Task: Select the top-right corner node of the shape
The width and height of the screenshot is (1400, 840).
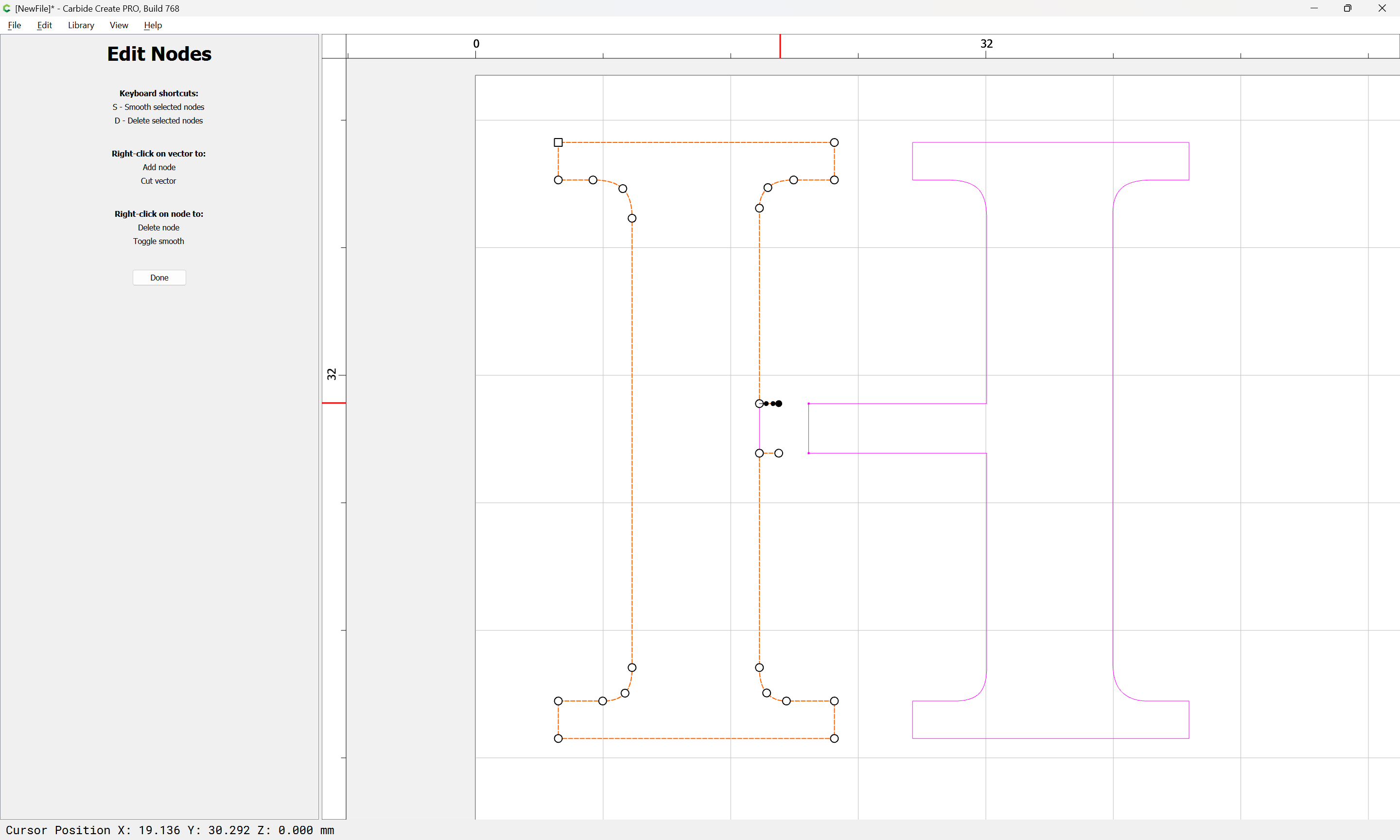Action: [x=834, y=142]
